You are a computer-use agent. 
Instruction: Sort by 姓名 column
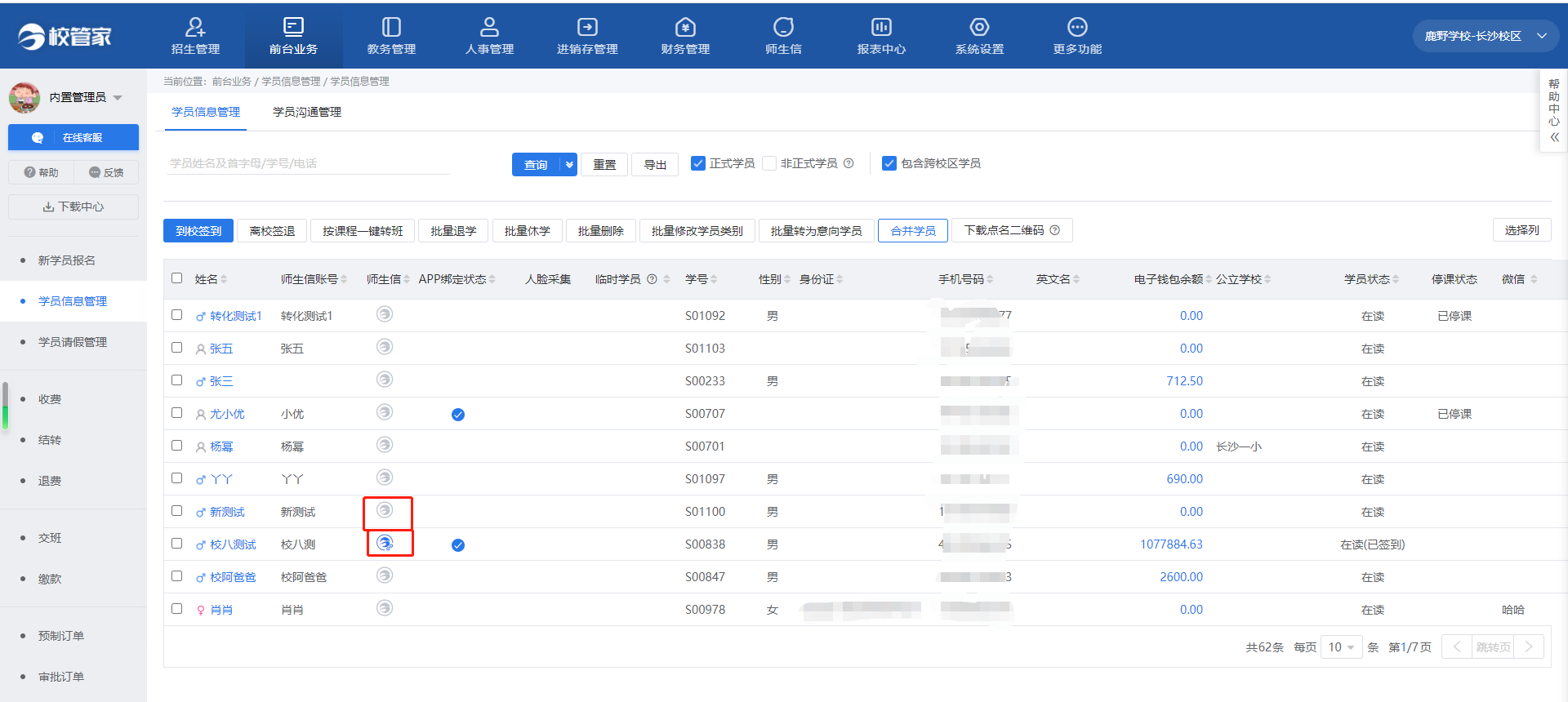coord(224,279)
